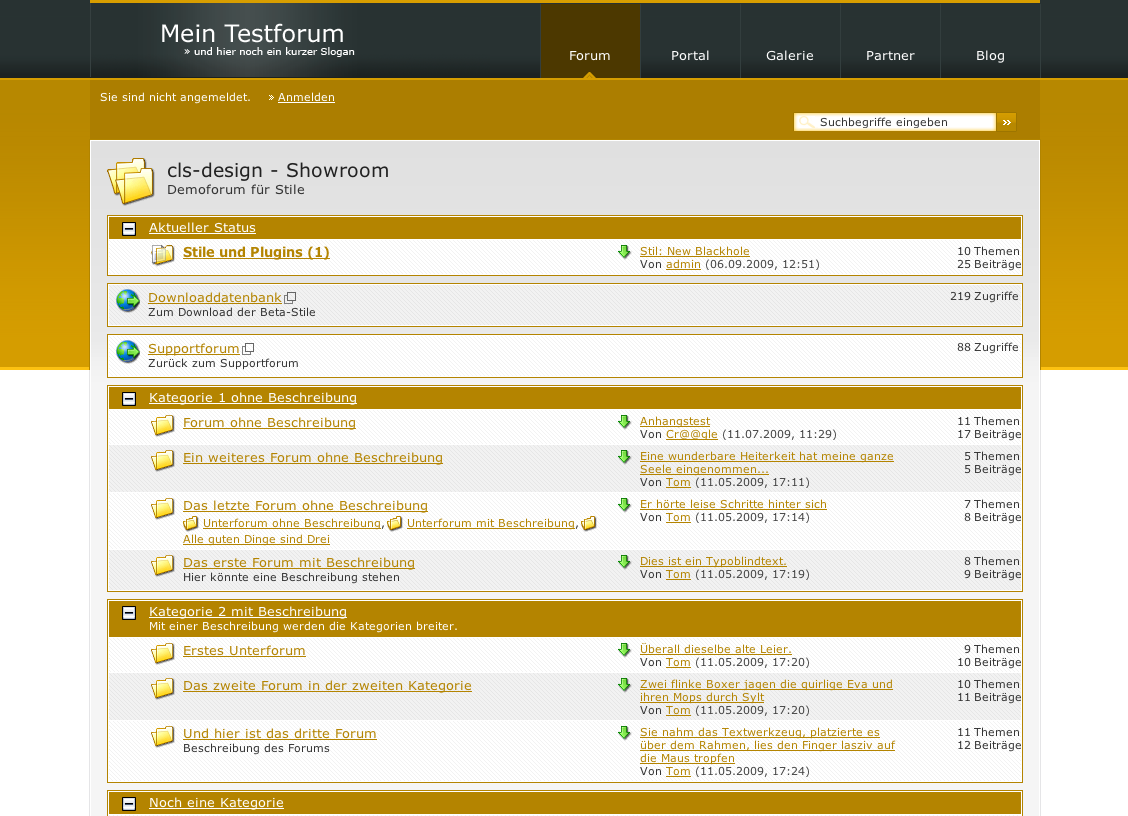Image resolution: width=1128 pixels, height=816 pixels.
Task: Collapse Kategorie 1 ohne Beschreibung section
Action: pos(129,399)
